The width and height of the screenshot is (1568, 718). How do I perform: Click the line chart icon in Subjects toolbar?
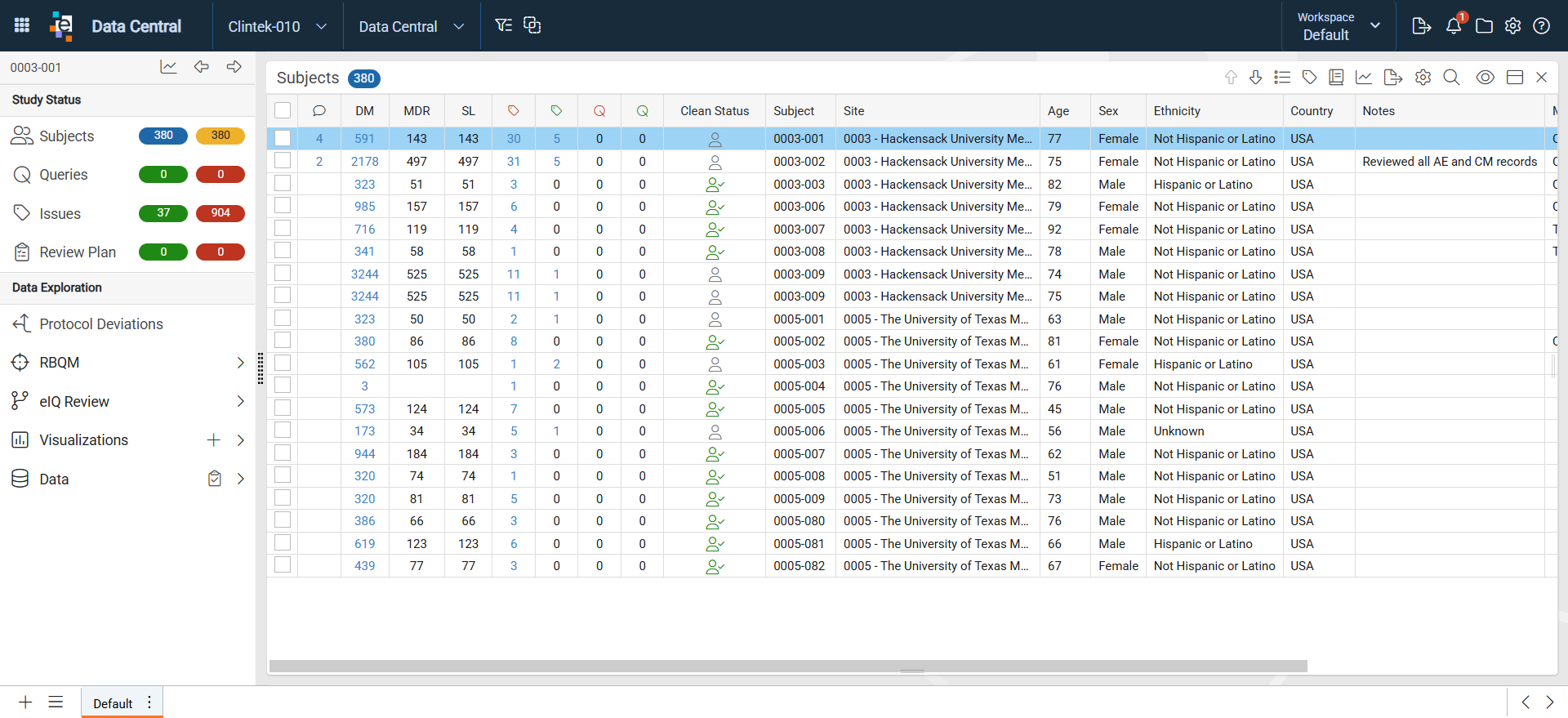pyautogui.click(x=1364, y=78)
